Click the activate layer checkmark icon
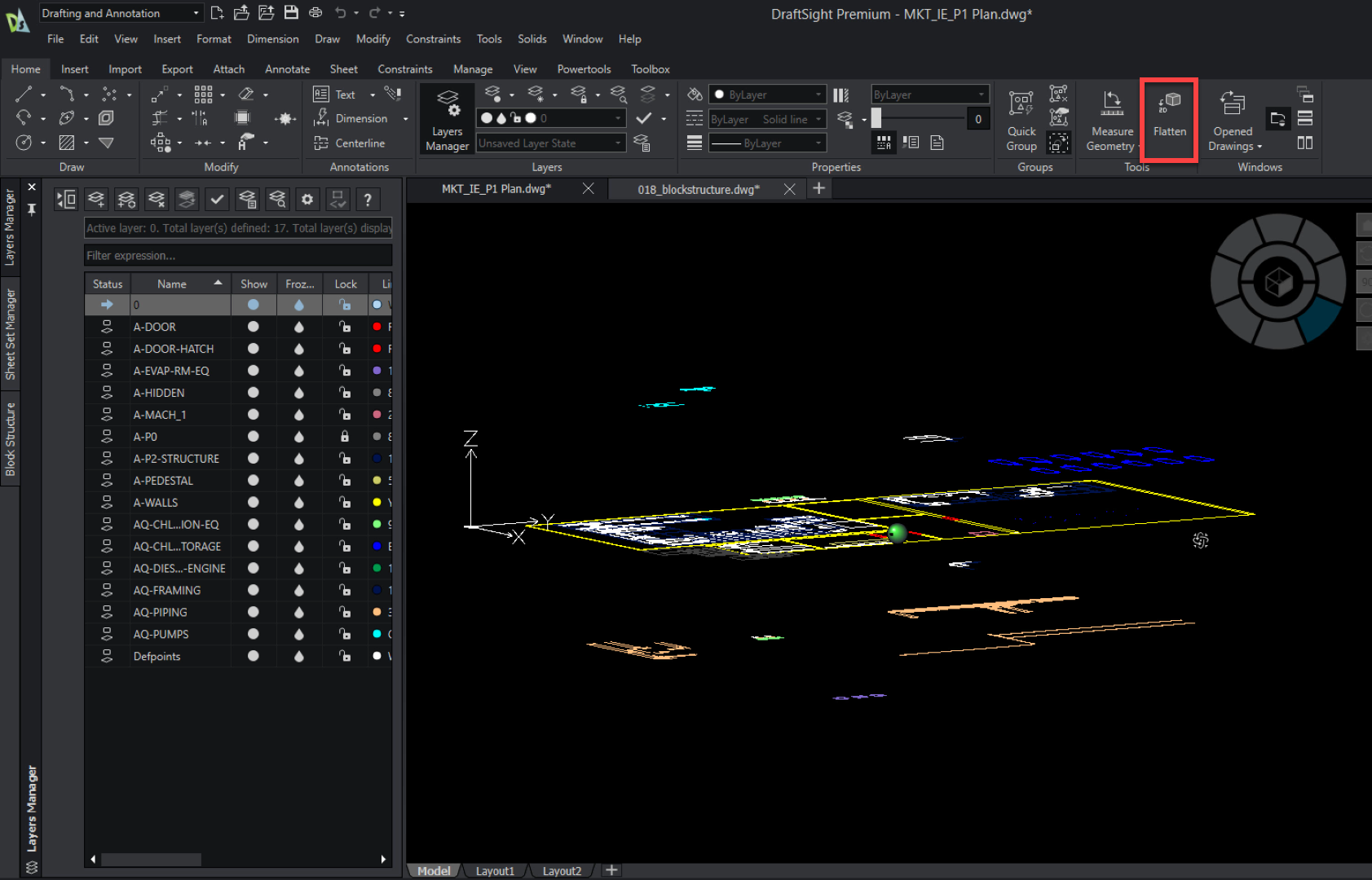The image size is (1372, 880). (217, 199)
